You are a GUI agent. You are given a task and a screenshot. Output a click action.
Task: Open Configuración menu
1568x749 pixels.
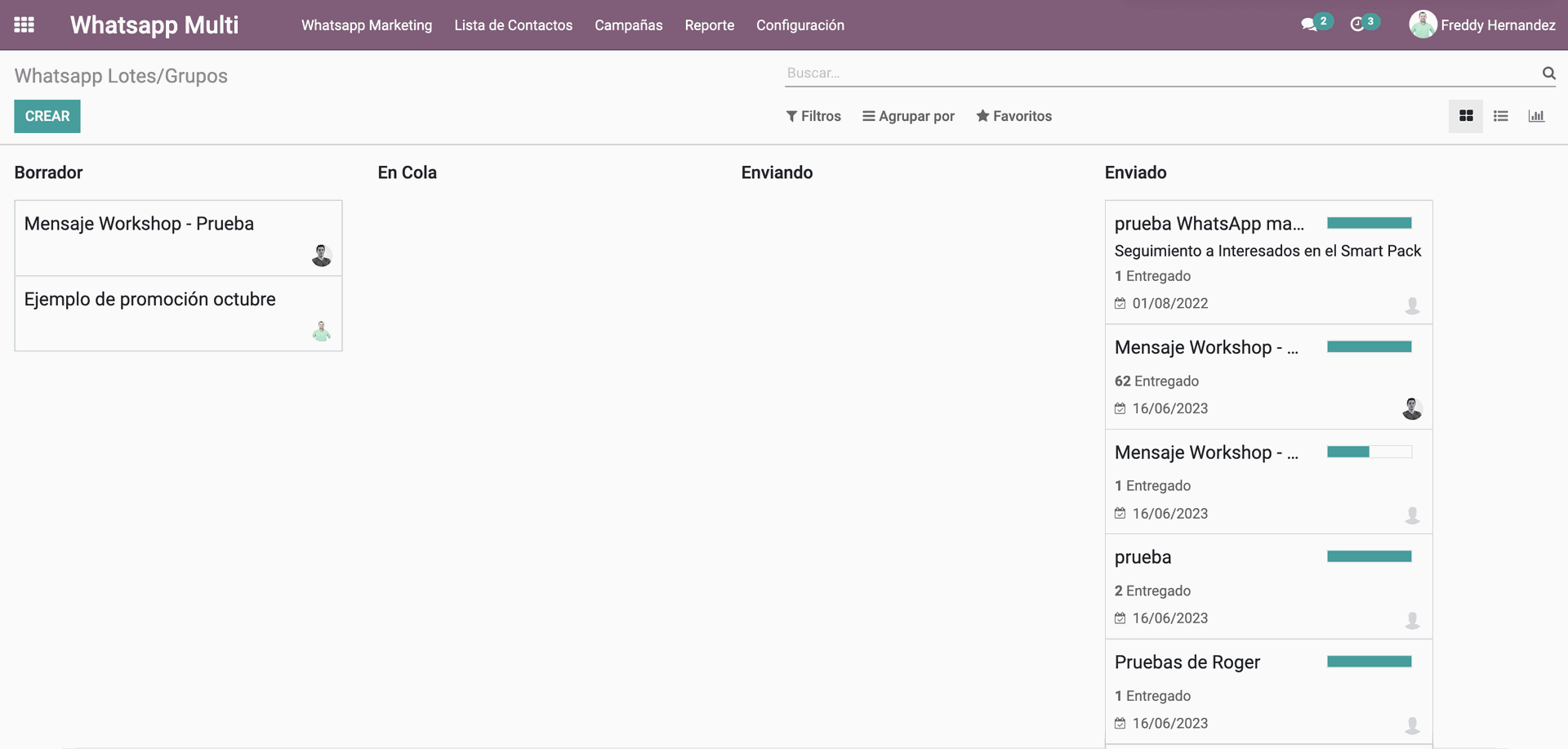[x=800, y=25]
